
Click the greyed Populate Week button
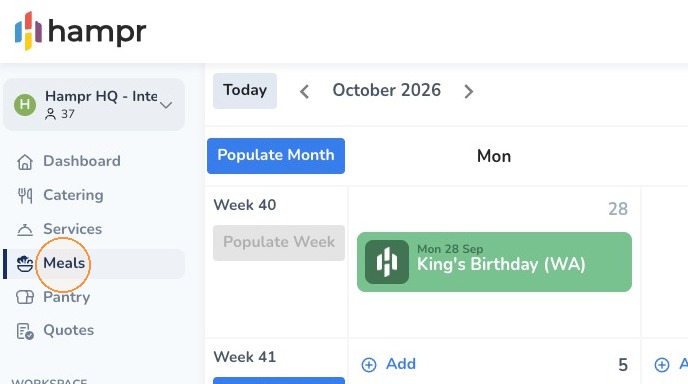279,243
